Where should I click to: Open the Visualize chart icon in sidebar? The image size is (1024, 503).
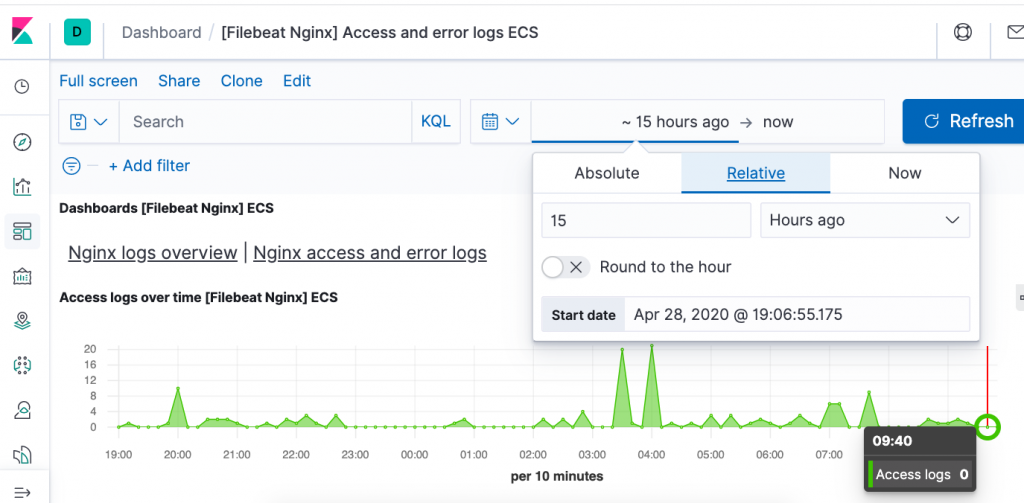tap(22, 187)
